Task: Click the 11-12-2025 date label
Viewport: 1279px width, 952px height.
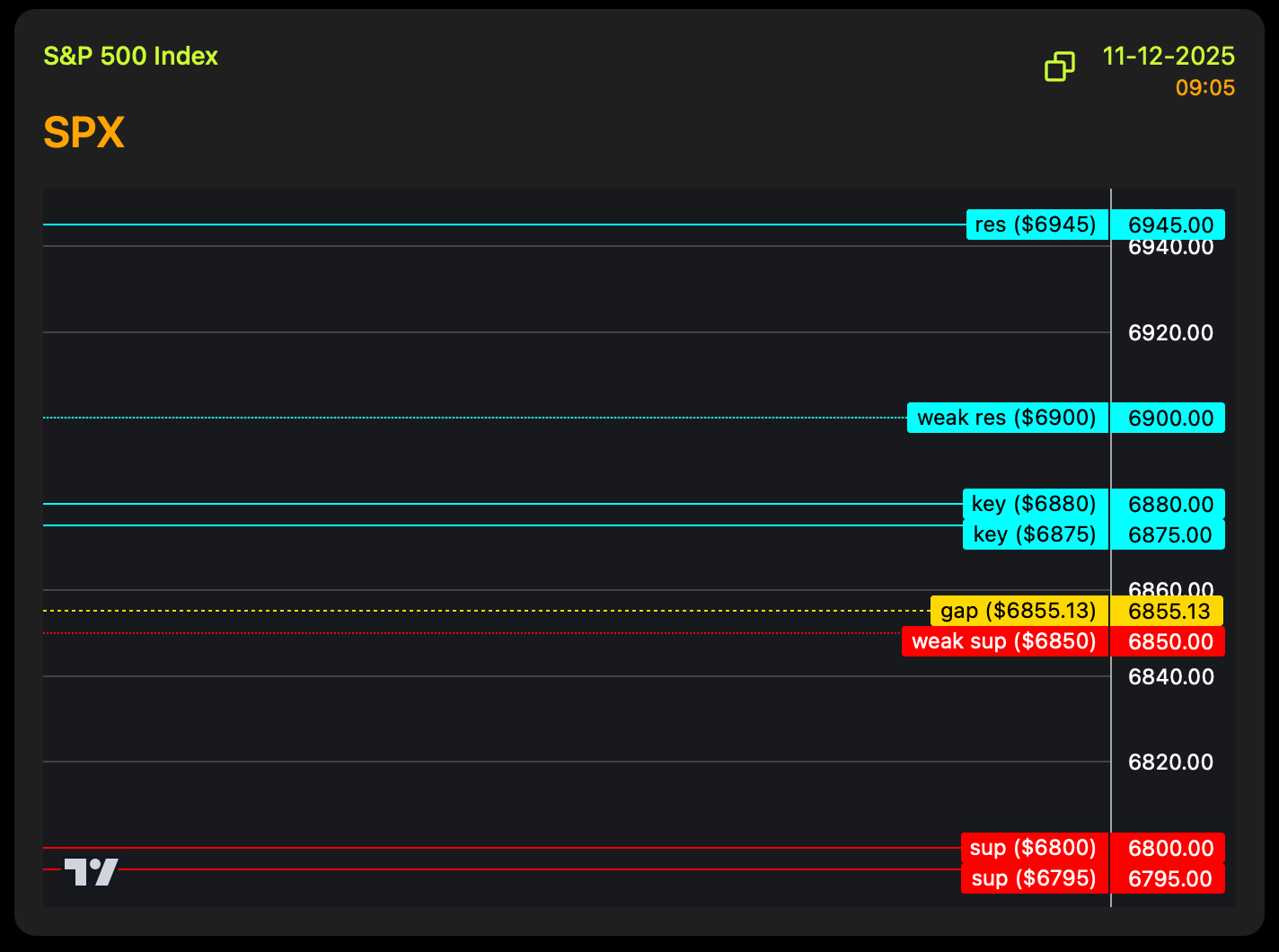Action: coord(1169,56)
